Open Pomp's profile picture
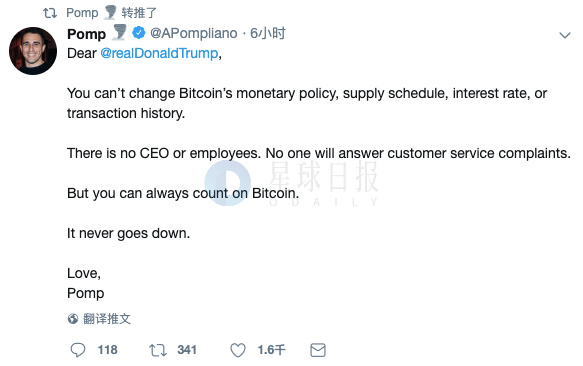Image resolution: width=583 pixels, height=366 pixels. point(33,51)
